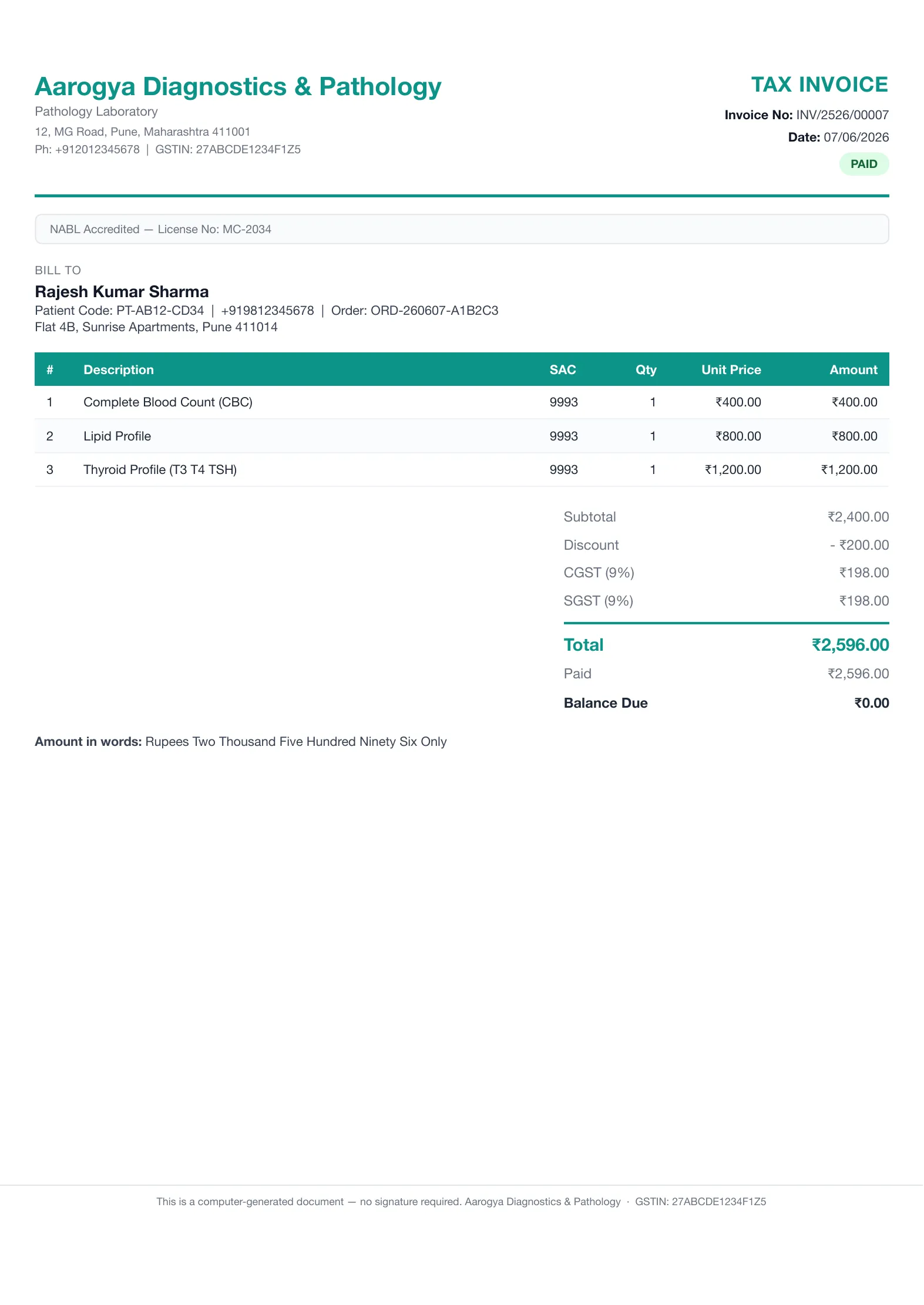Click the SGST (9%) label

[599, 601]
